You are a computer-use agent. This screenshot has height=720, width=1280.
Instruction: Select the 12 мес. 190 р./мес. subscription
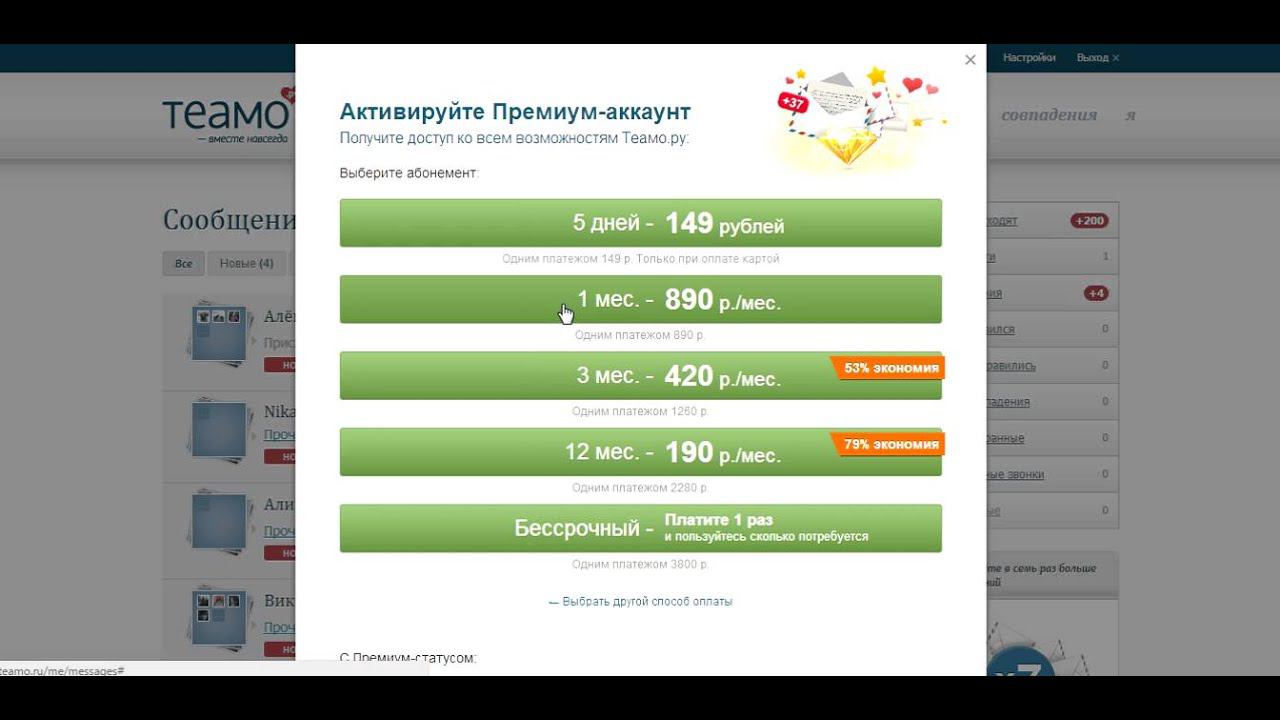coord(640,452)
